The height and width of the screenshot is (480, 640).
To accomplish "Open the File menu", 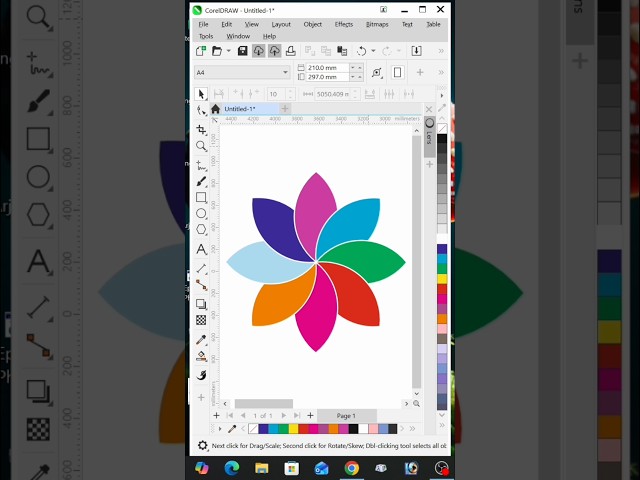I will pyautogui.click(x=203, y=24).
